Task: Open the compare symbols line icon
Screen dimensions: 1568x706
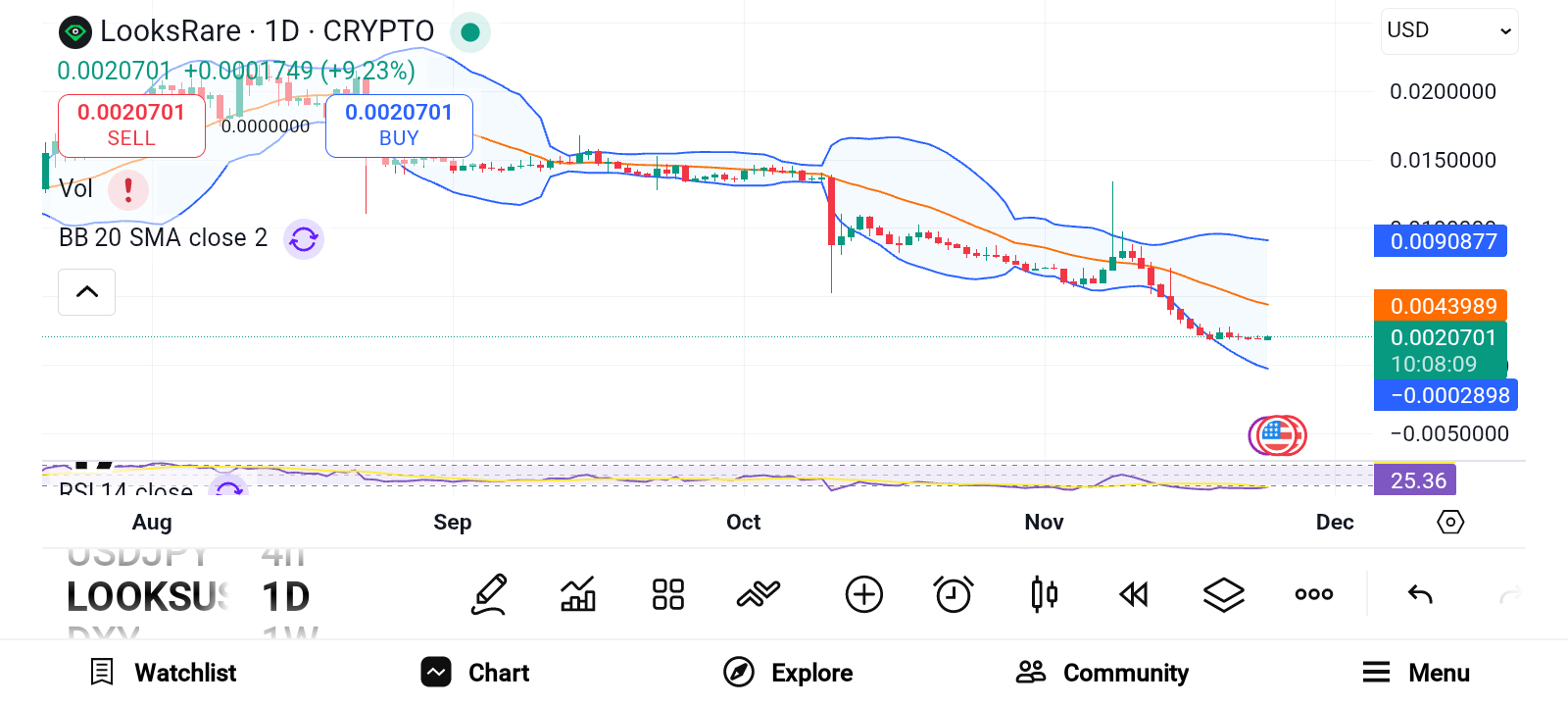Action: click(759, 594)
